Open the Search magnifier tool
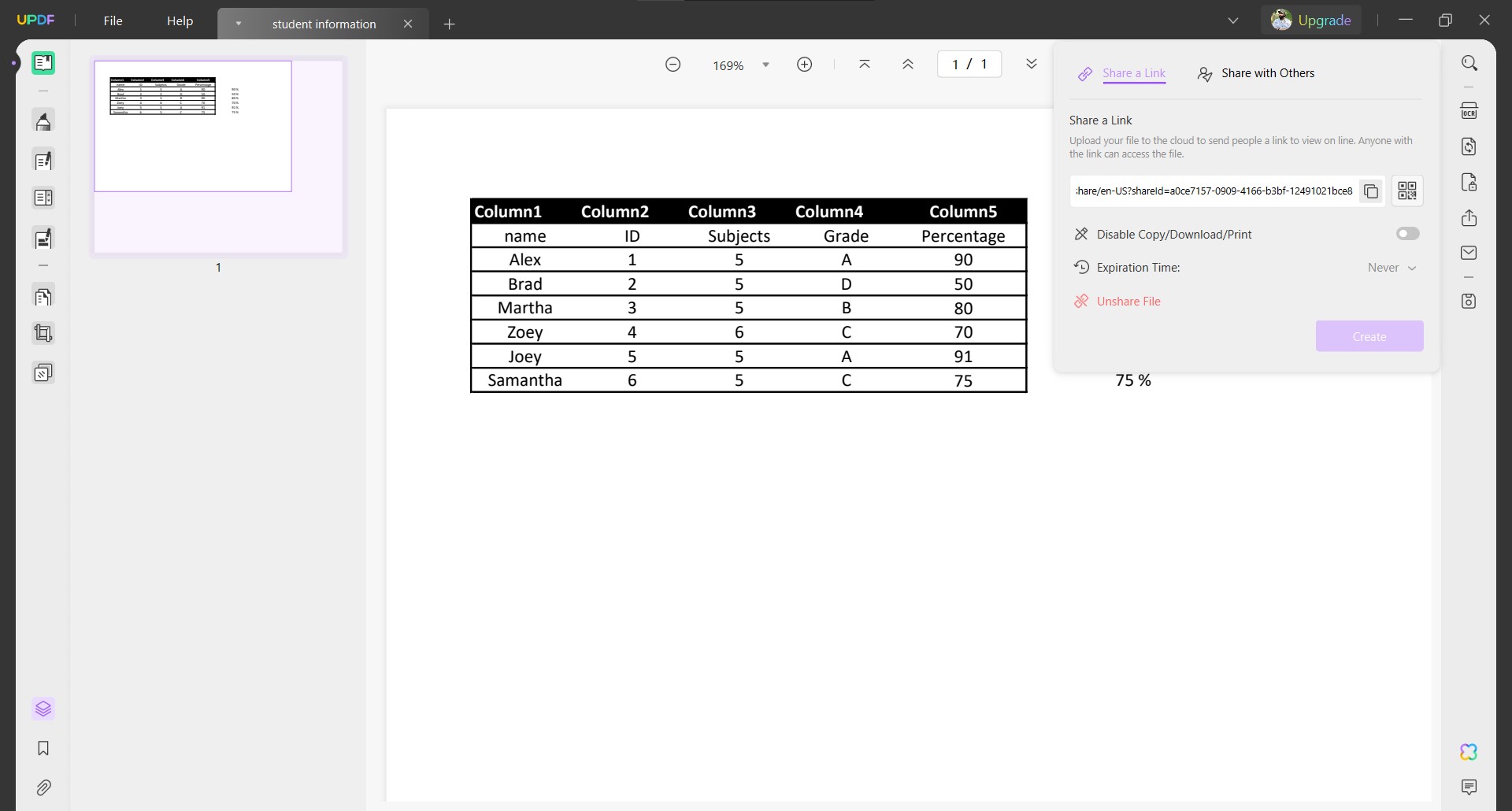 pos(1469,63)
